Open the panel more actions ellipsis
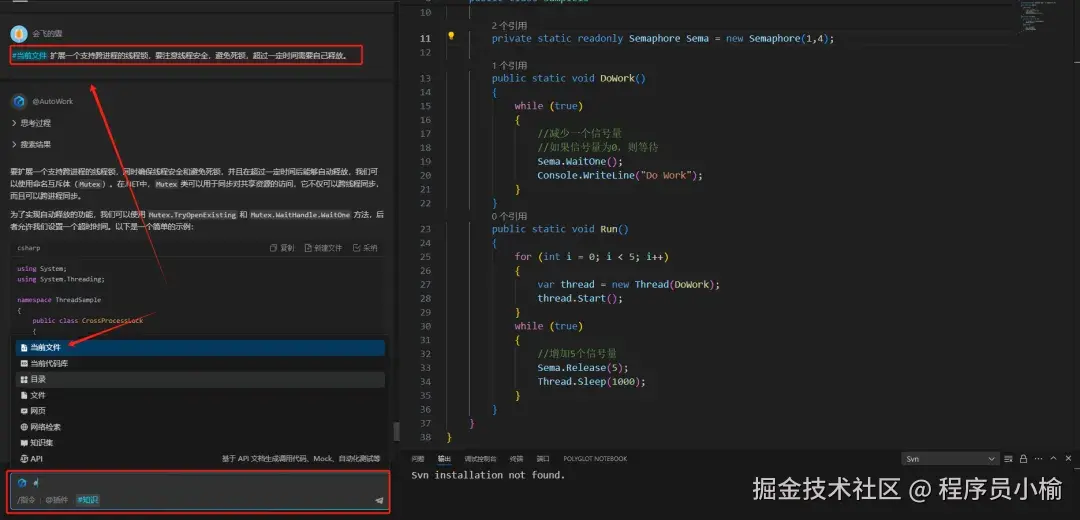 pos(1038,459)
